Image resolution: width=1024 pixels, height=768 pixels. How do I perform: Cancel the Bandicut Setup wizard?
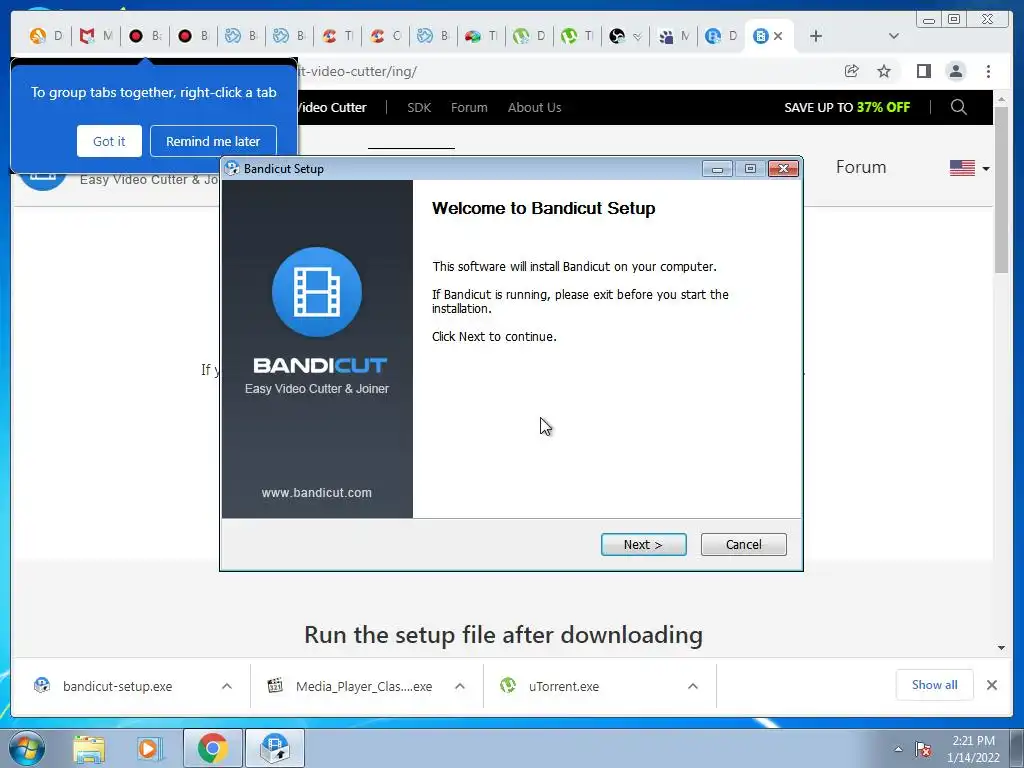tap(743, 545)
